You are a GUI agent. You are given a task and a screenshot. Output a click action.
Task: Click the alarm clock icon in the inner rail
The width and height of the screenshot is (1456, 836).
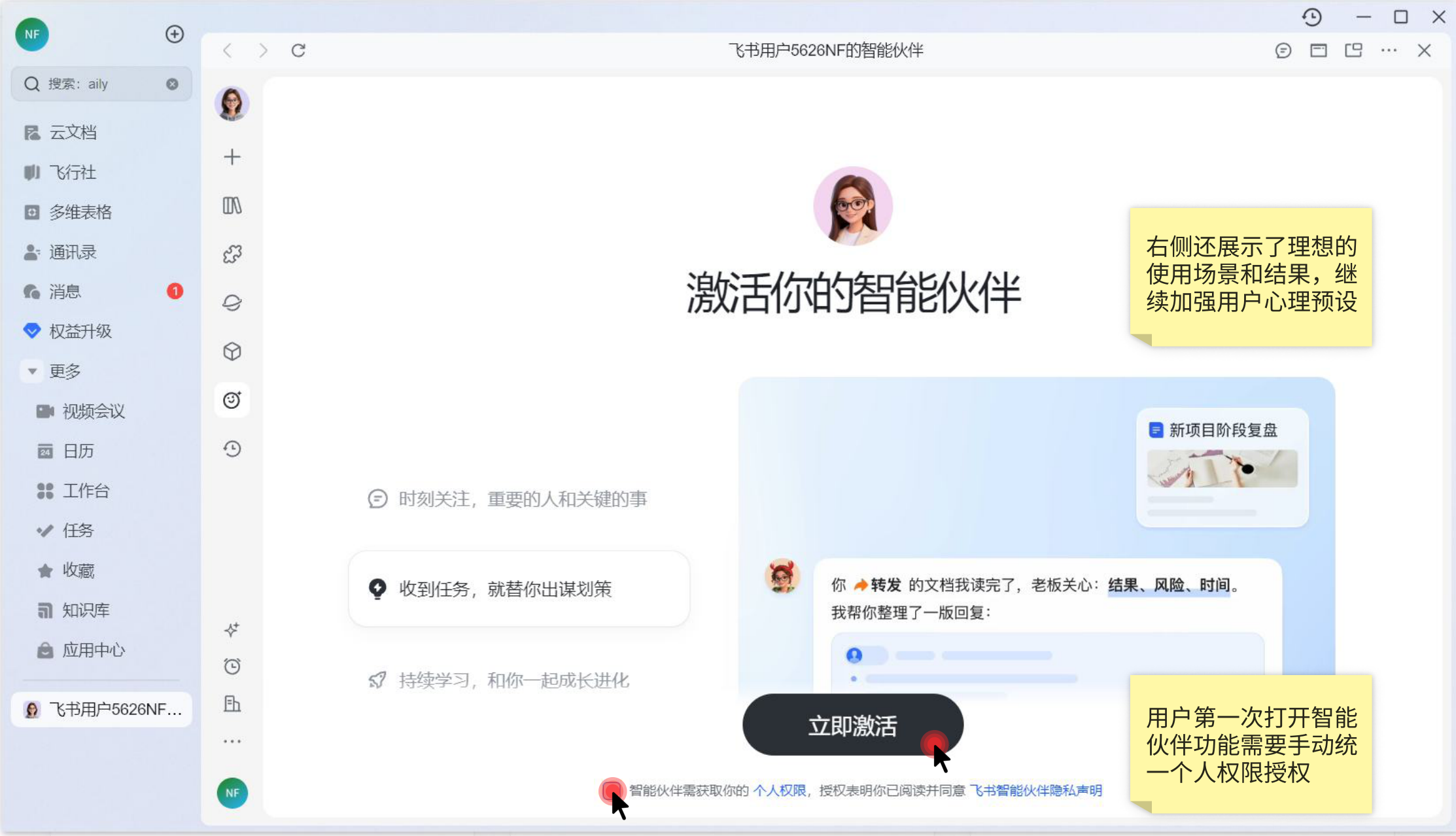232,666
